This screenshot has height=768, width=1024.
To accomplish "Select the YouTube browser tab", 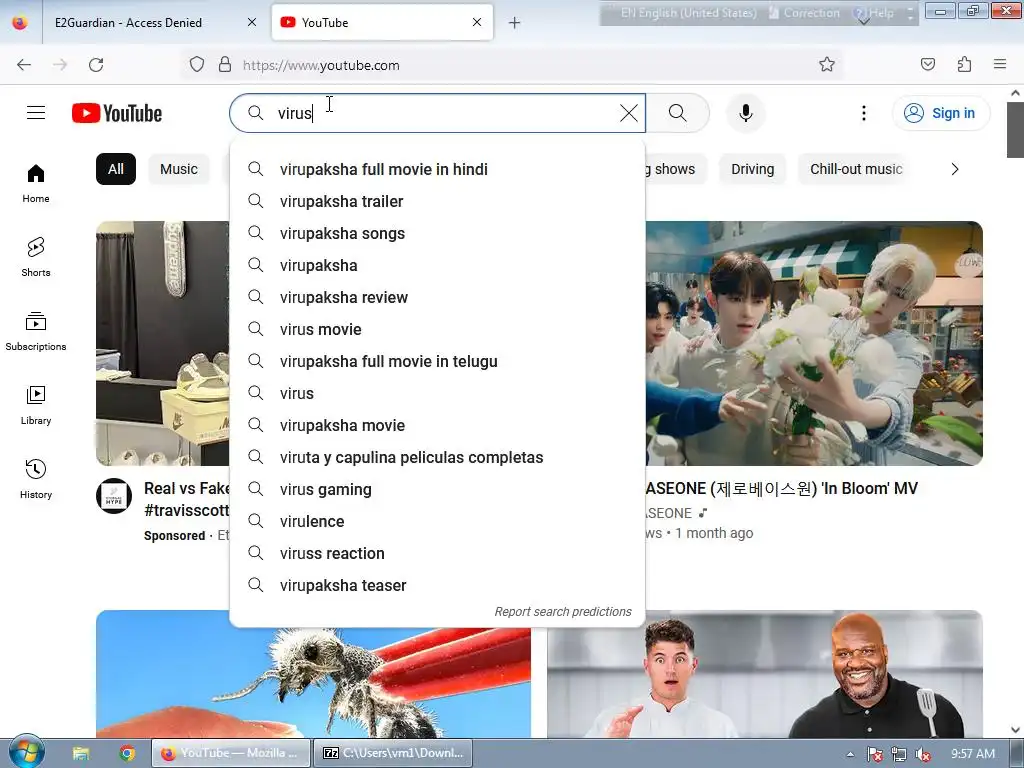I will click(382, 22).
